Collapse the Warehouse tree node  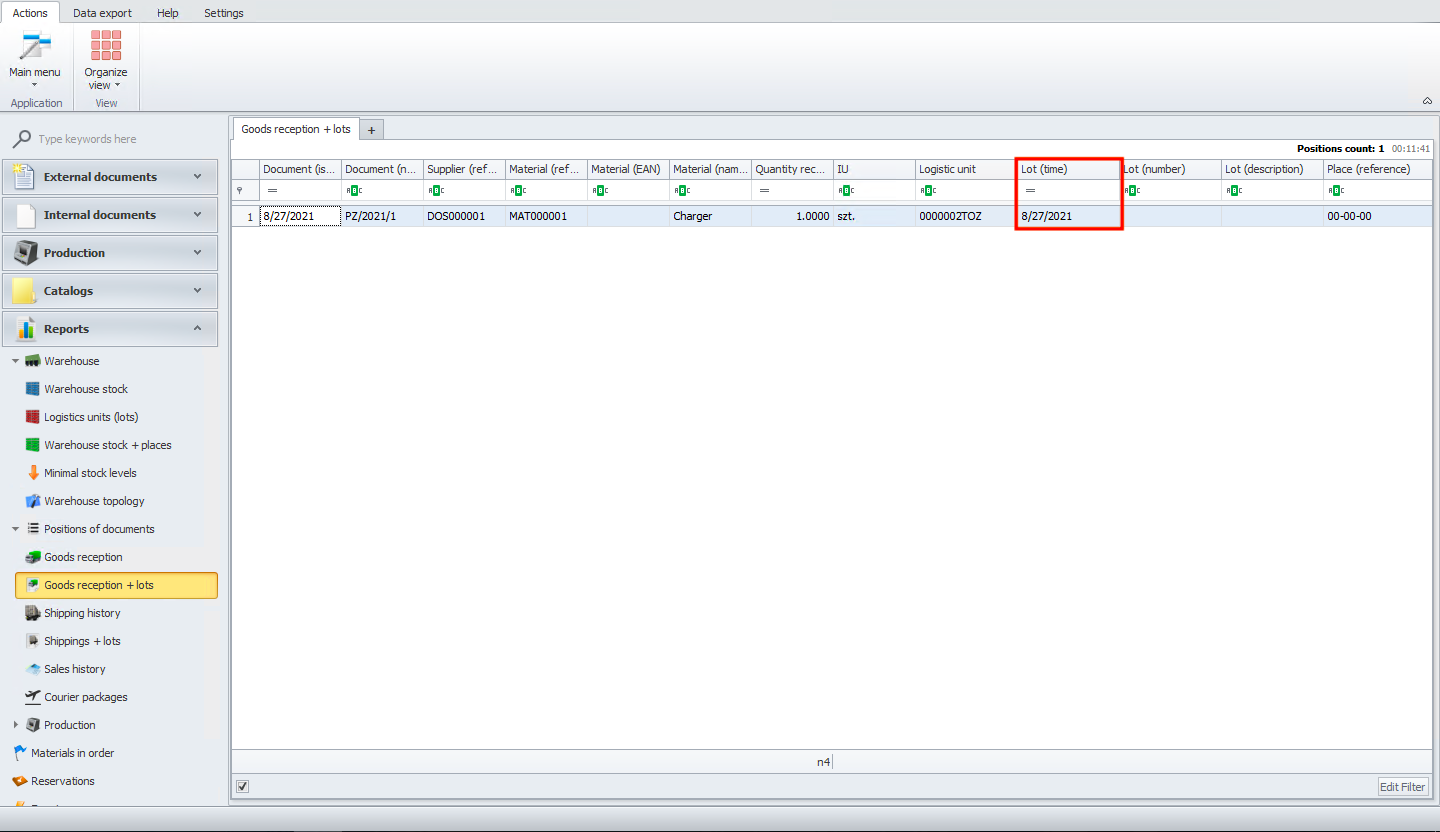15,361
